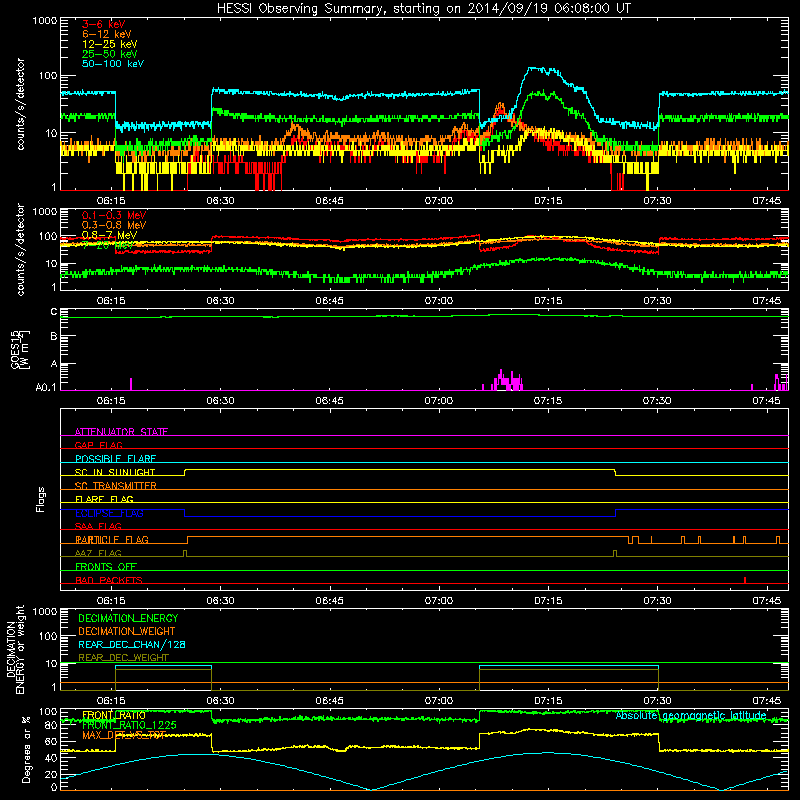Click the 07:30 time tick under the decimation panel

point(657,701)
